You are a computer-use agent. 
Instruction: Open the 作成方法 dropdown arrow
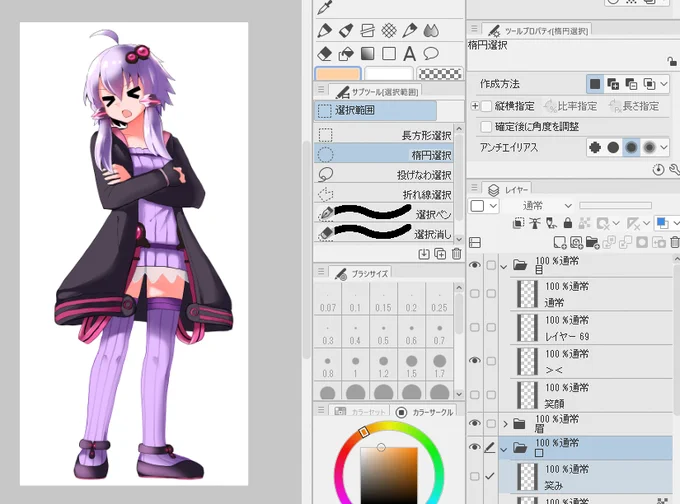[x=664, y=84]
